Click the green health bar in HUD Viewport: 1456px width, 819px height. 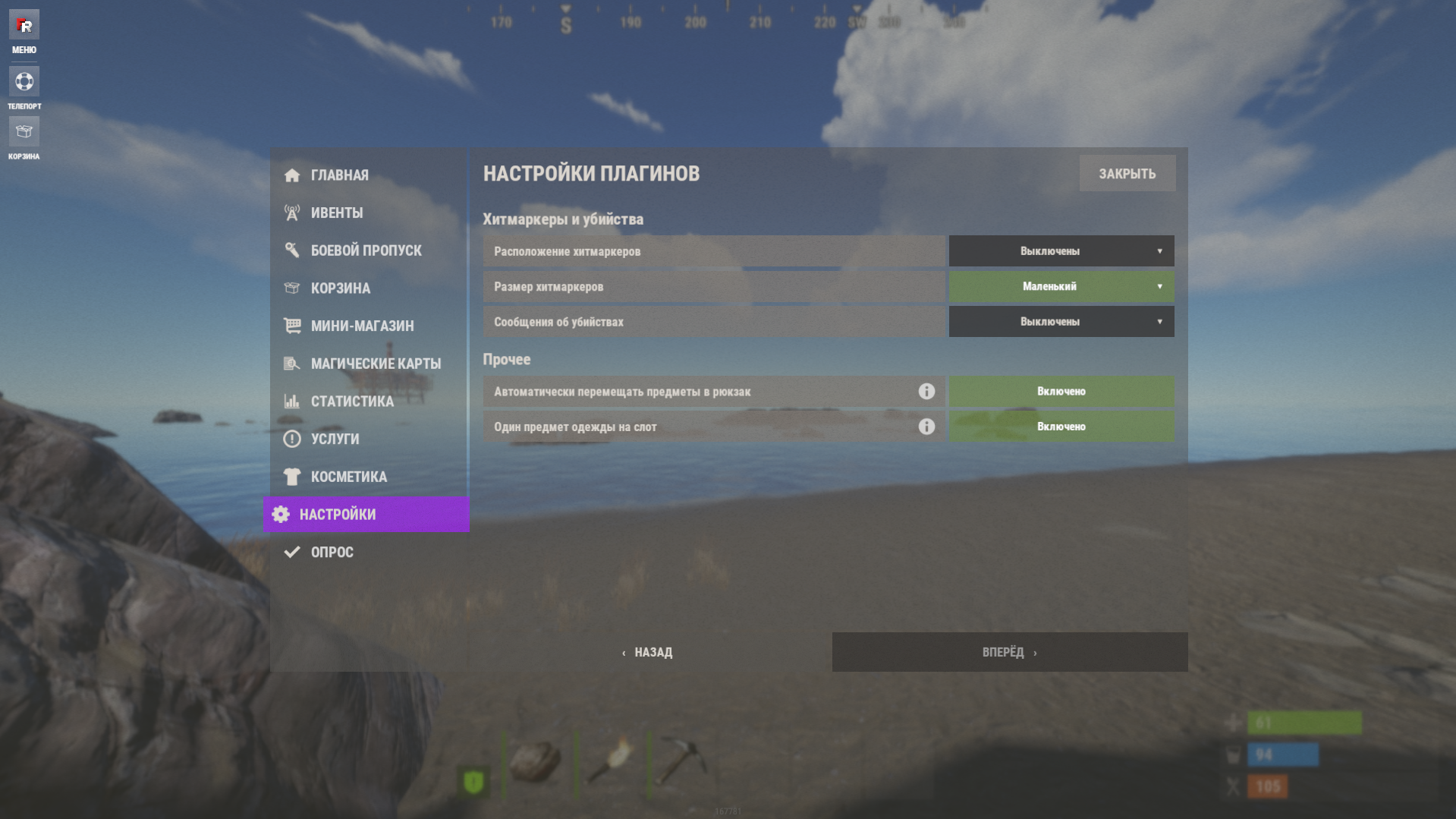[1304, 723]
